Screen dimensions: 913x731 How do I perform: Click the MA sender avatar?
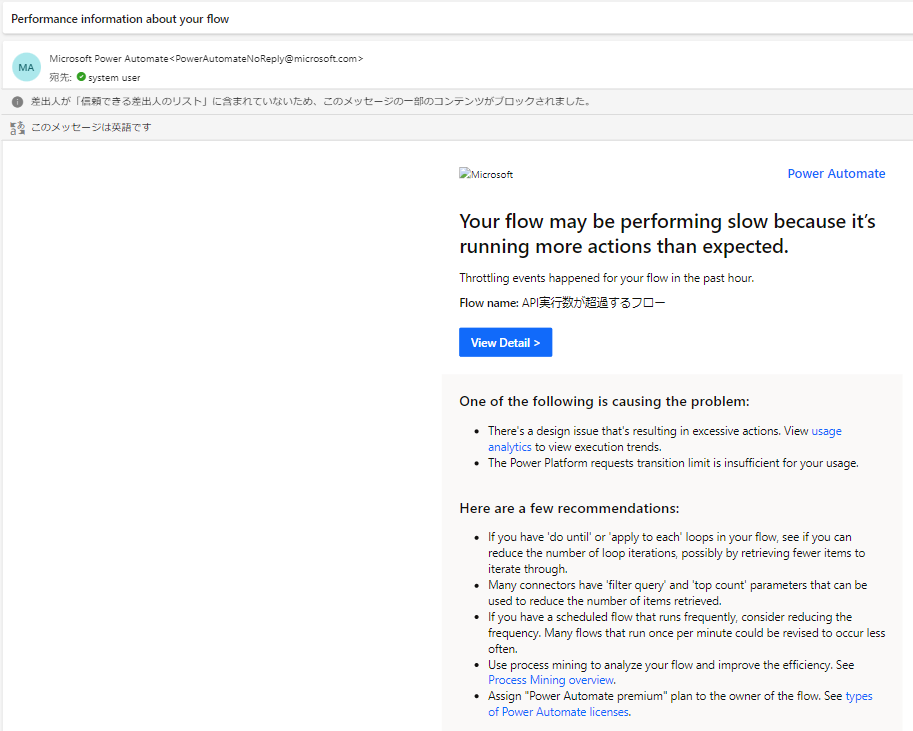coord(26,67)
